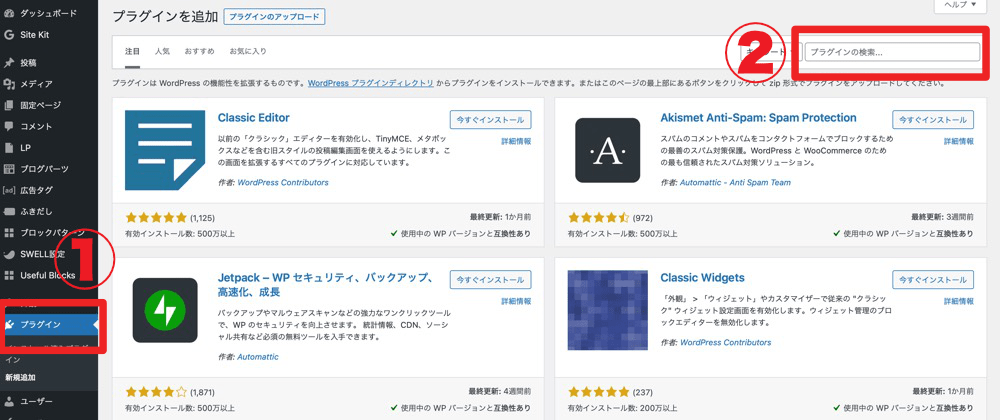Open the WordPress プラグインディレクトリ link
Screen dimensions: 1000x420
(x=371, y=83)
